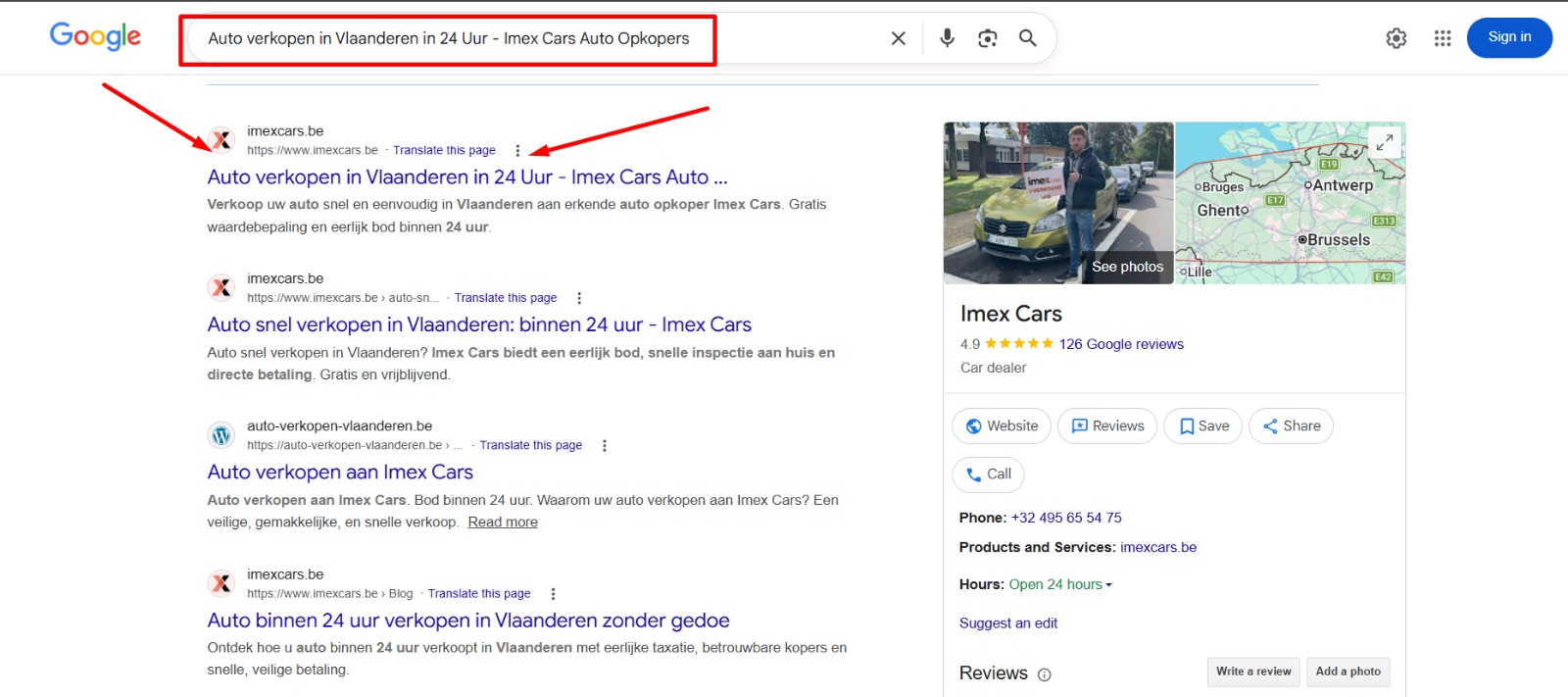Click the magnifying glass search icon
This screenshot has height=697, width=1568.
[1027, 38]
